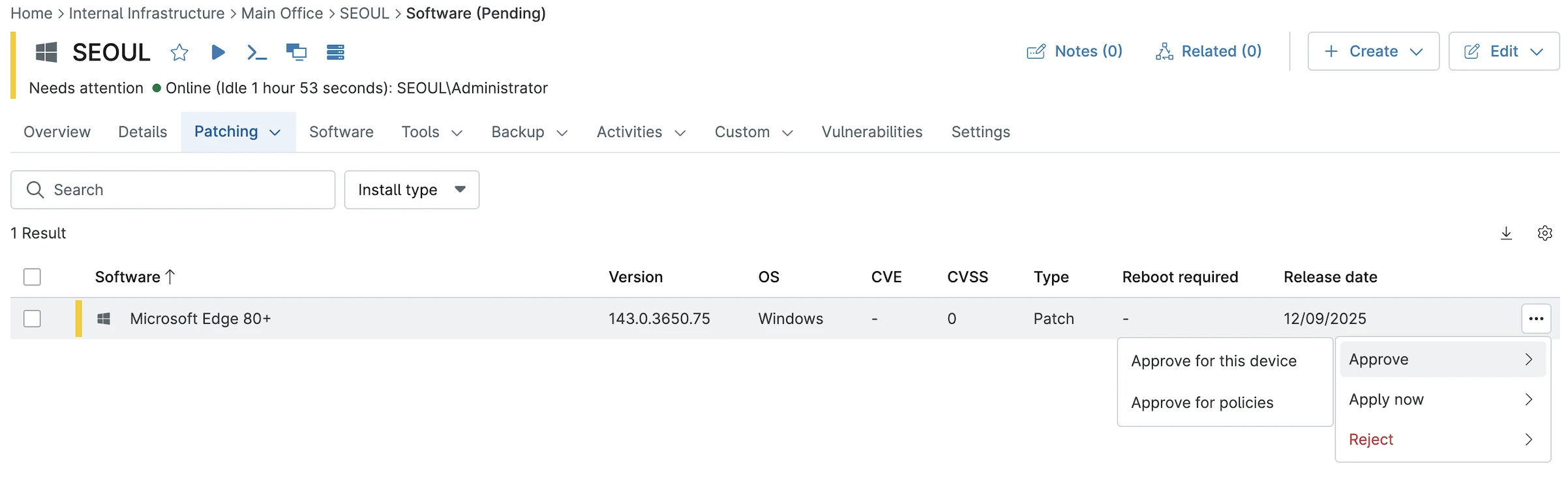The width and height of the screenshot is (1568, 481).
Task: Click the Patch type cell
Action: pyautogui.click(x=1053, y=319)
